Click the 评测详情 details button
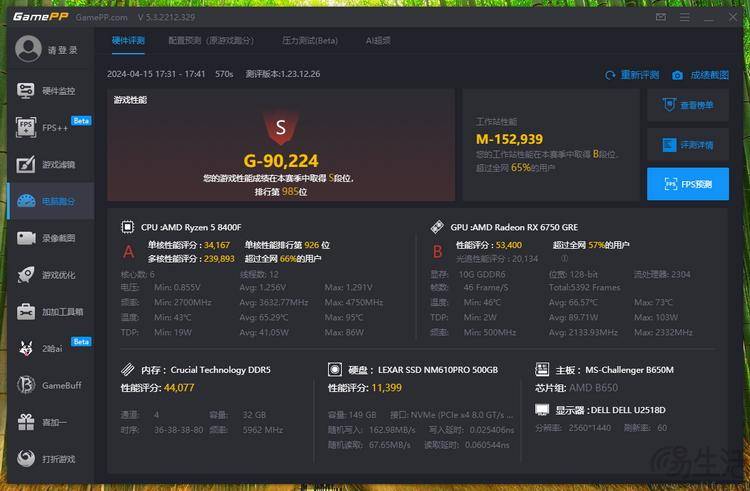This screenshot has height=491, width=750. (x=688, y=145)
